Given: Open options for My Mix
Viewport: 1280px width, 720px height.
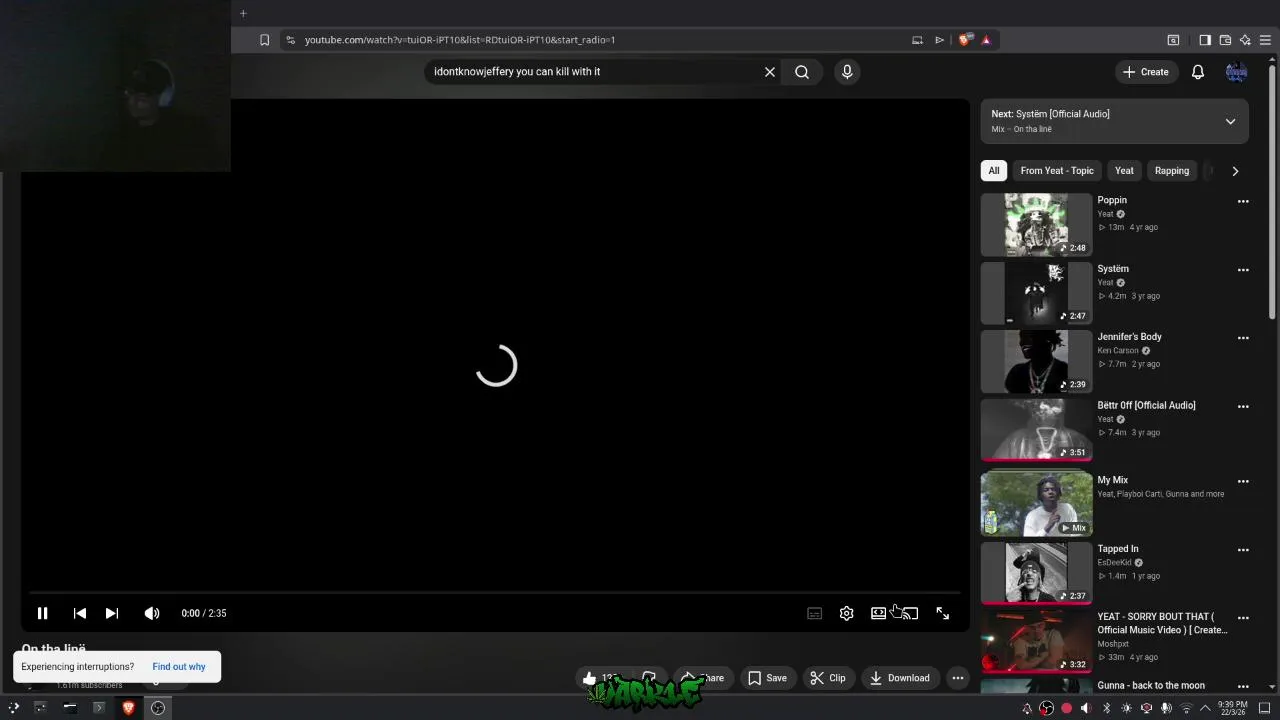Looking at the screenshot, I should (1243, 481).
